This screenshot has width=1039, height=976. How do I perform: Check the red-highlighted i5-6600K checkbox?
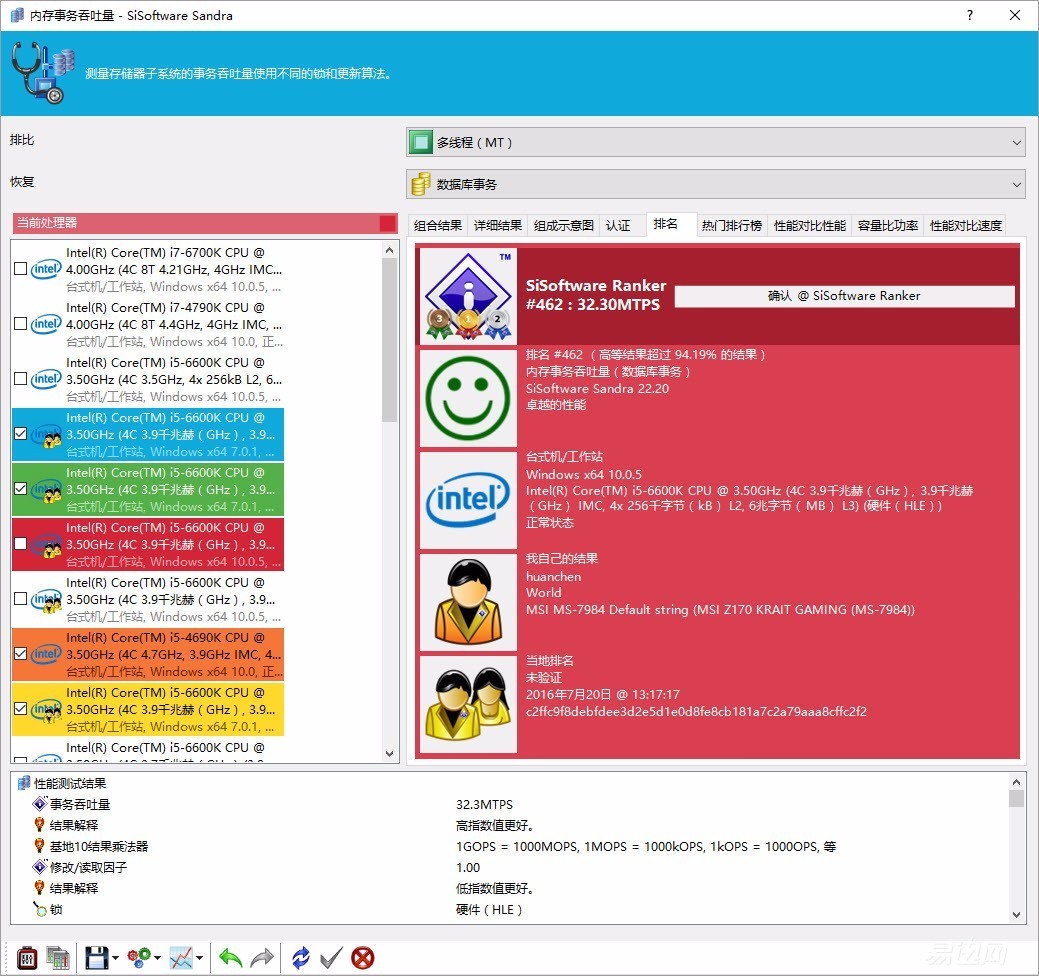[x=21, y=544]
